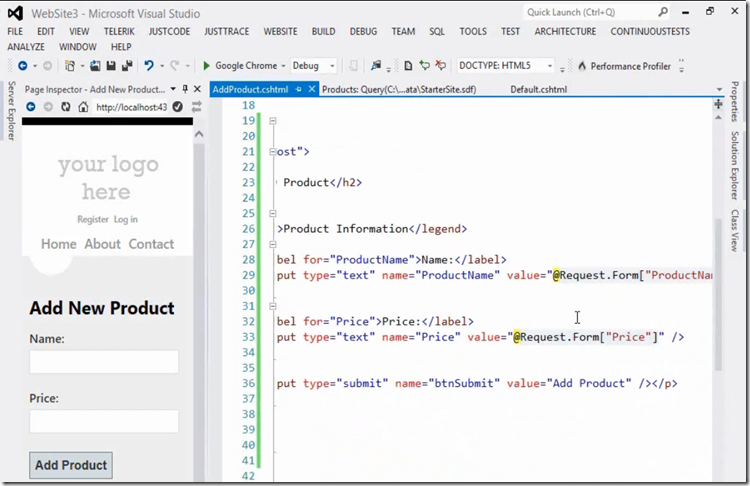Close the Page Inspector panel
Screen dimensions: 750x486
click(x=197, y=89)
